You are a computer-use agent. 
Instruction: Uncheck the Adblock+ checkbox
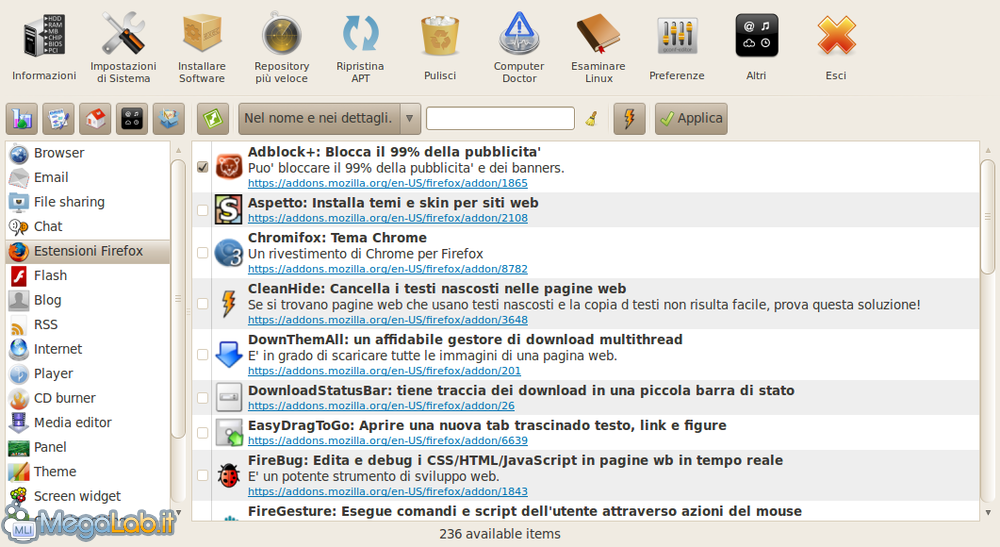[203, 167]
